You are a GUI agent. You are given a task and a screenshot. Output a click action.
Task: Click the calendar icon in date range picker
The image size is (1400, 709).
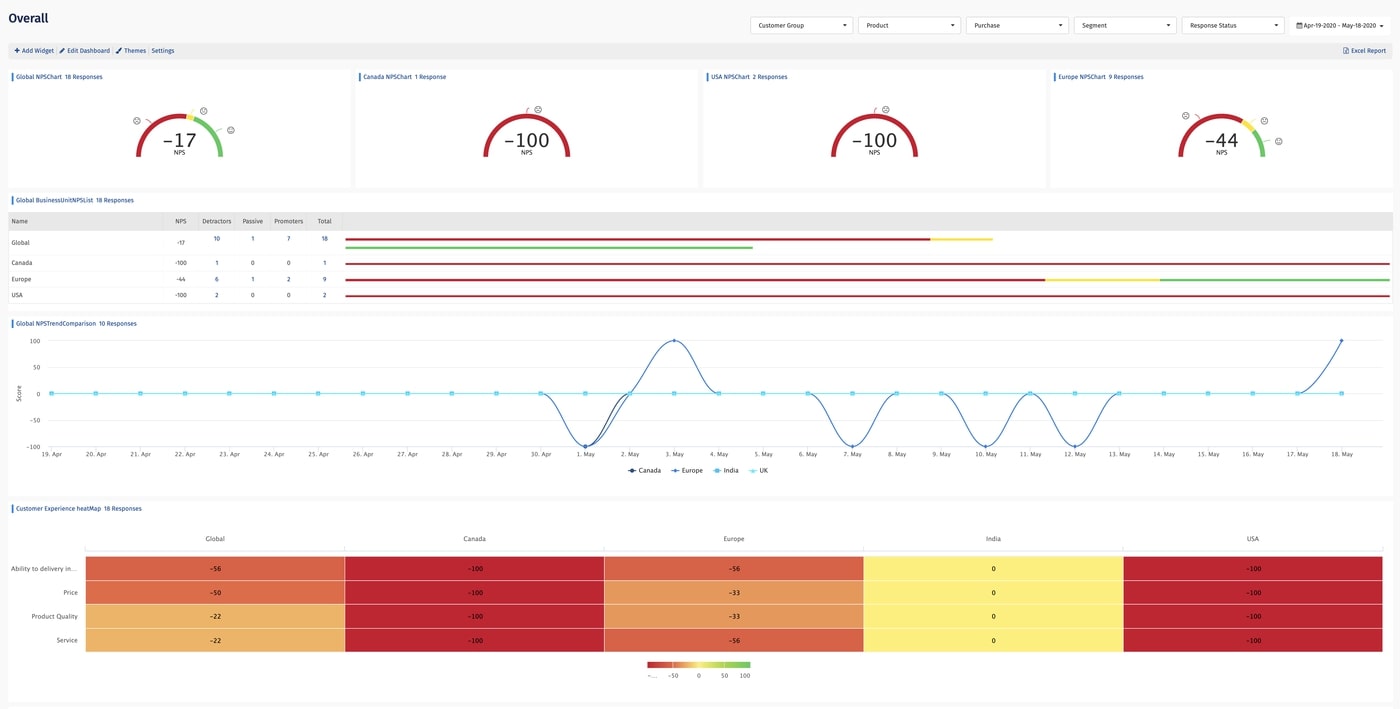pos(1298,26)
